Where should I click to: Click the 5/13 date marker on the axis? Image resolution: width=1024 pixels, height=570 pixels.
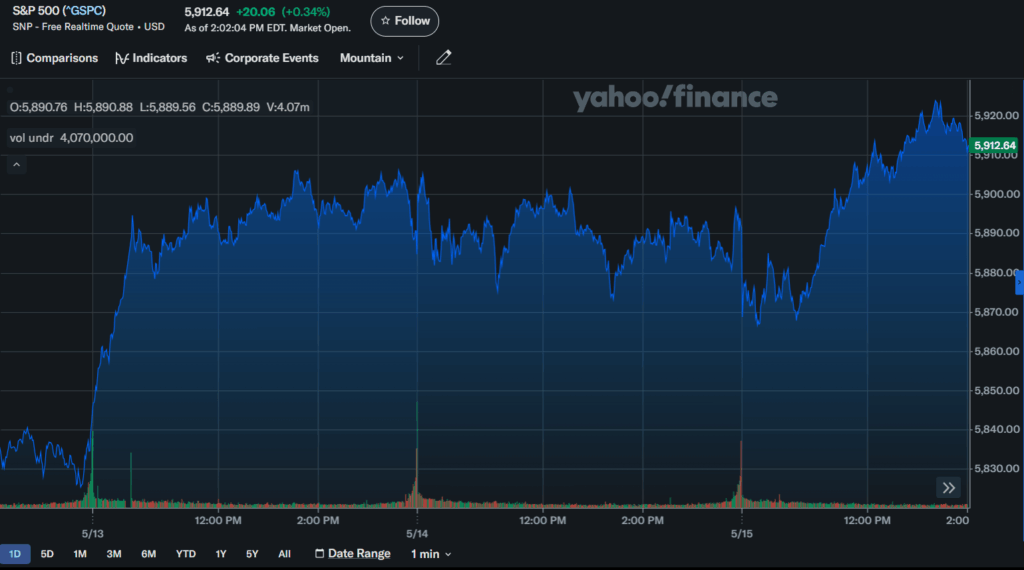pyautogui.click(x=92, y=533)
